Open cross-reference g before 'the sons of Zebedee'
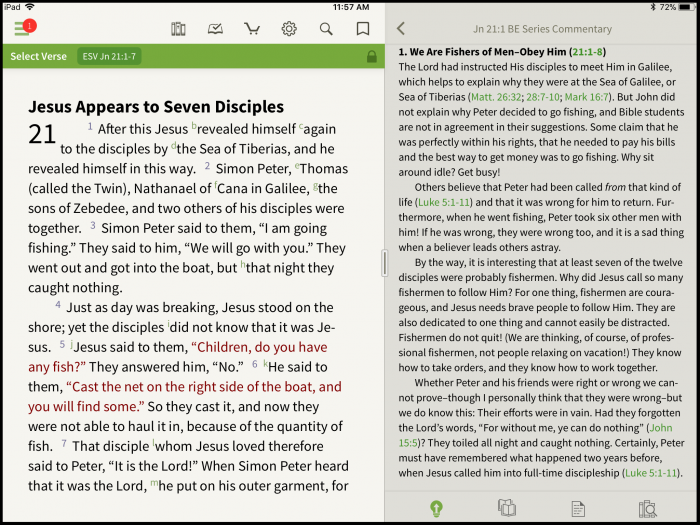Image resolution: width=700 pixels, height=525 pixels. point(316,186)
